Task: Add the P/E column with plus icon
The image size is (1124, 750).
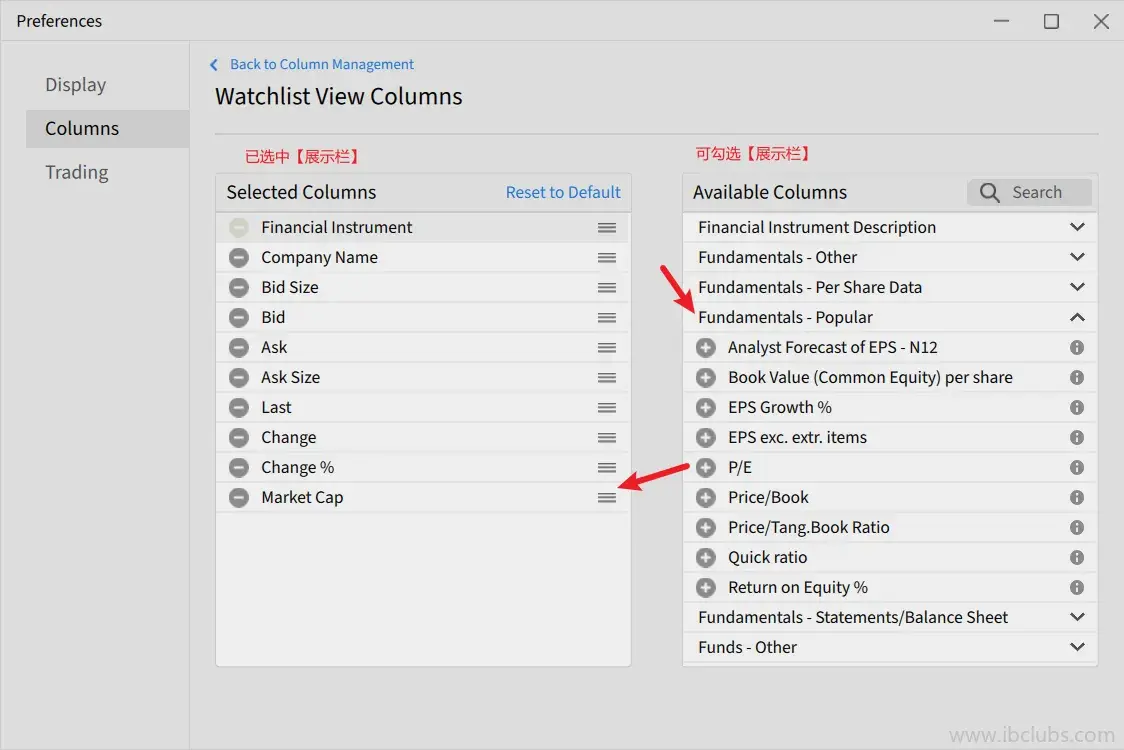Action: 706,467
